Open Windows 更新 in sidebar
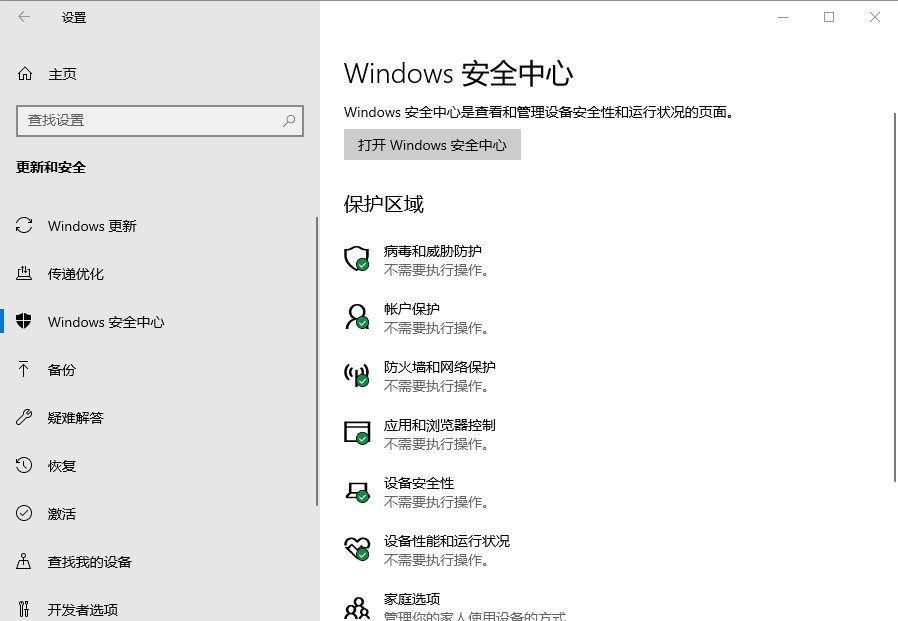 (x=92, y=226)
